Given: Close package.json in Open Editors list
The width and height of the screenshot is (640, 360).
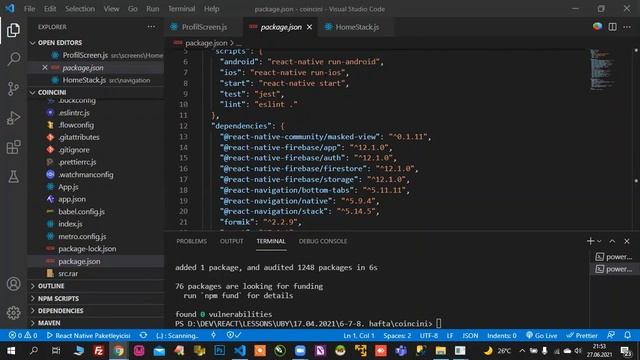Looking at the screenshot, I should coord(44,67).
